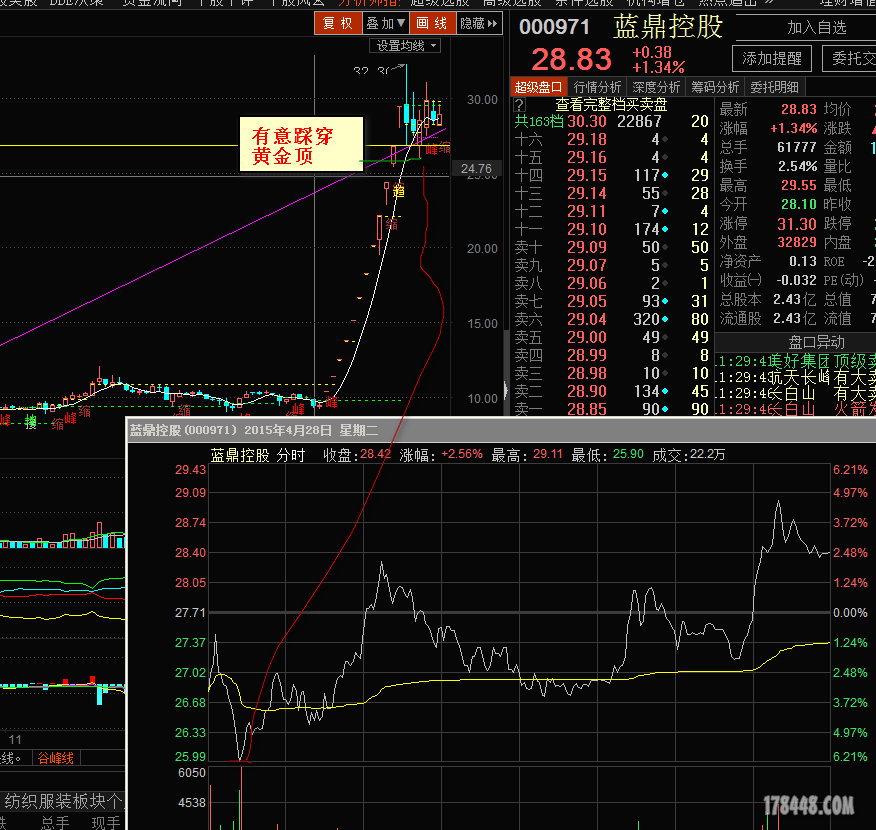Click the 今开 28.10 opening price value
The image size is (876, 830).
(x=799, y=204)
